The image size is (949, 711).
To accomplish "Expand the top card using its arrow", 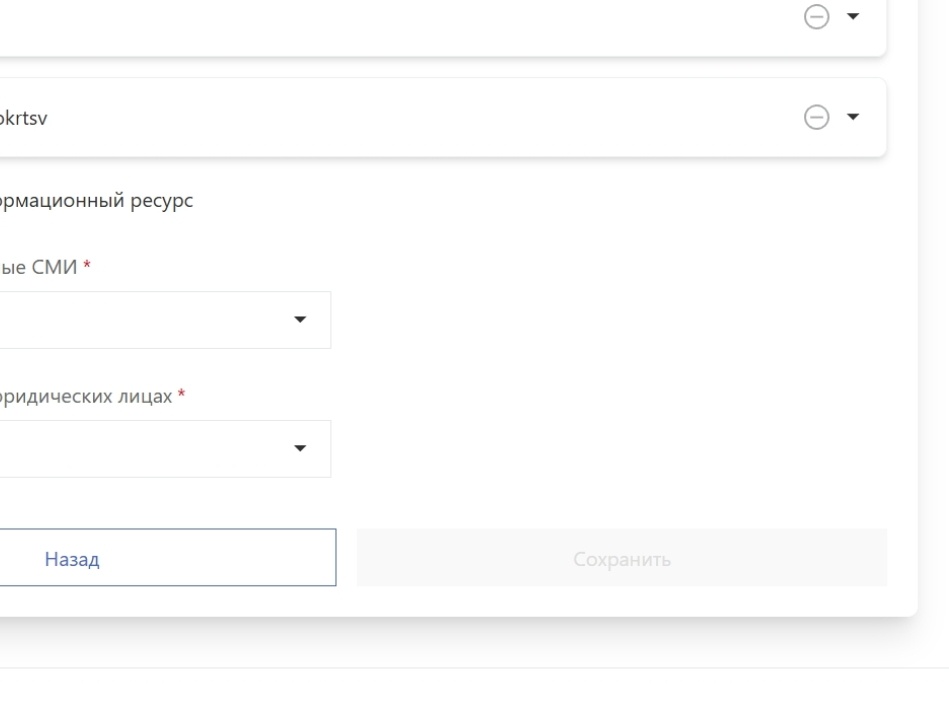I will pos(853,17).
